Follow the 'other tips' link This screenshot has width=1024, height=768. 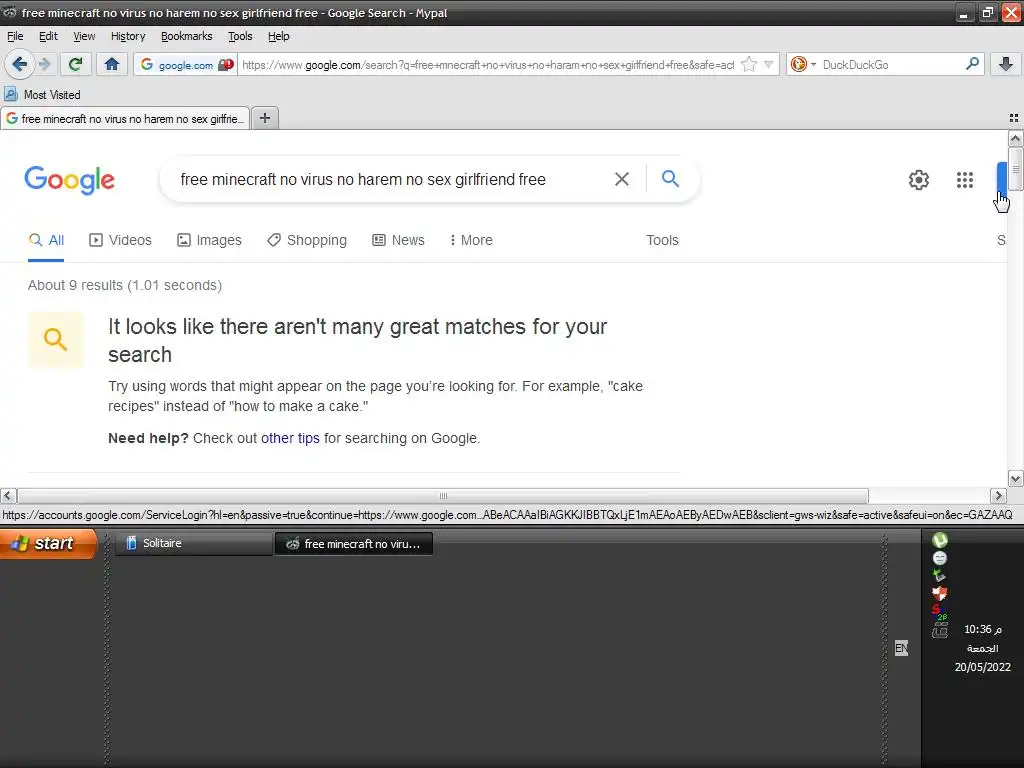291,438
